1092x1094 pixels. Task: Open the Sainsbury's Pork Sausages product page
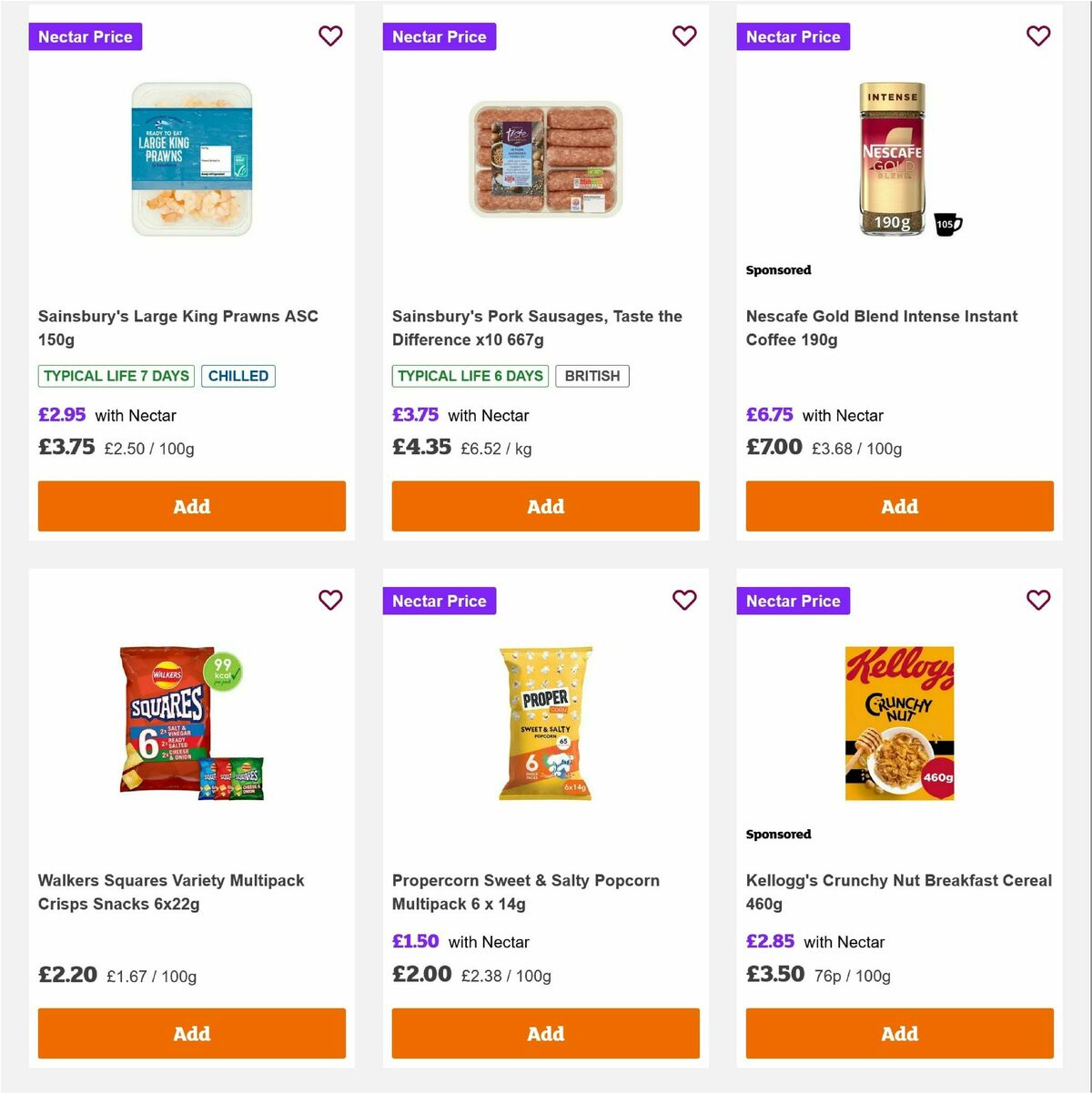pos(536,328)
